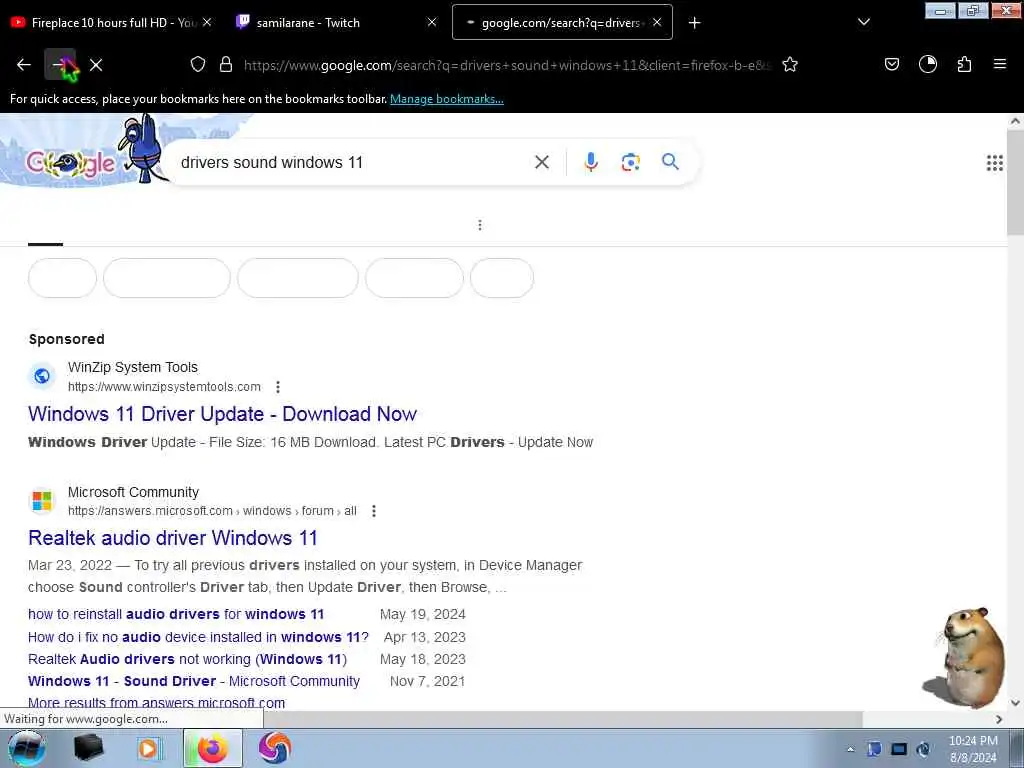This screenshot has width=1024, height=768.
Task: Open how to reinstall audio drivers link
Action: tap(176, 614)
